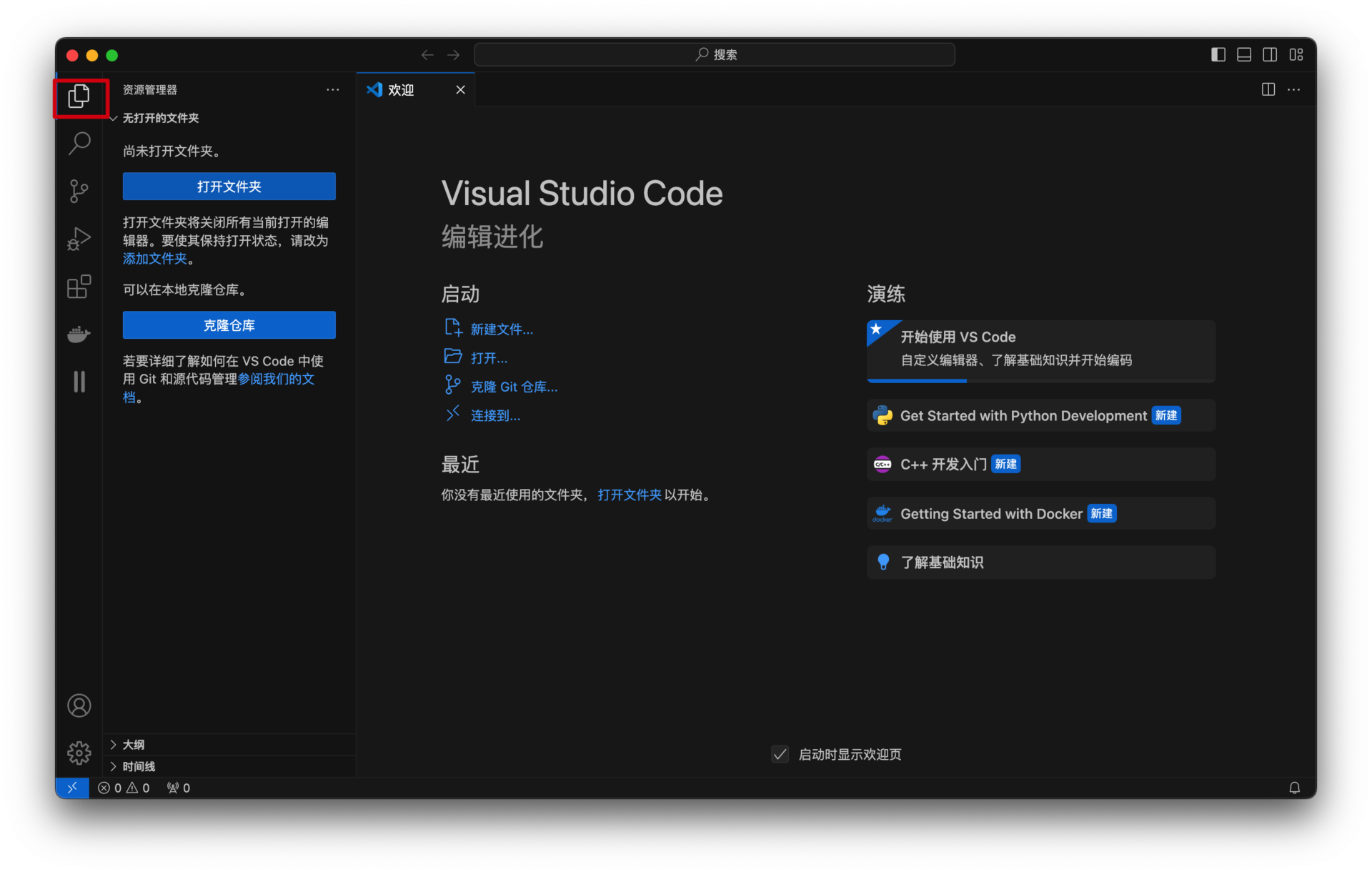The height and width of the screenshot is (872, 1372).
Task: Collapse the 无打开的文件夹 section
Action: [x=229, y=118]
